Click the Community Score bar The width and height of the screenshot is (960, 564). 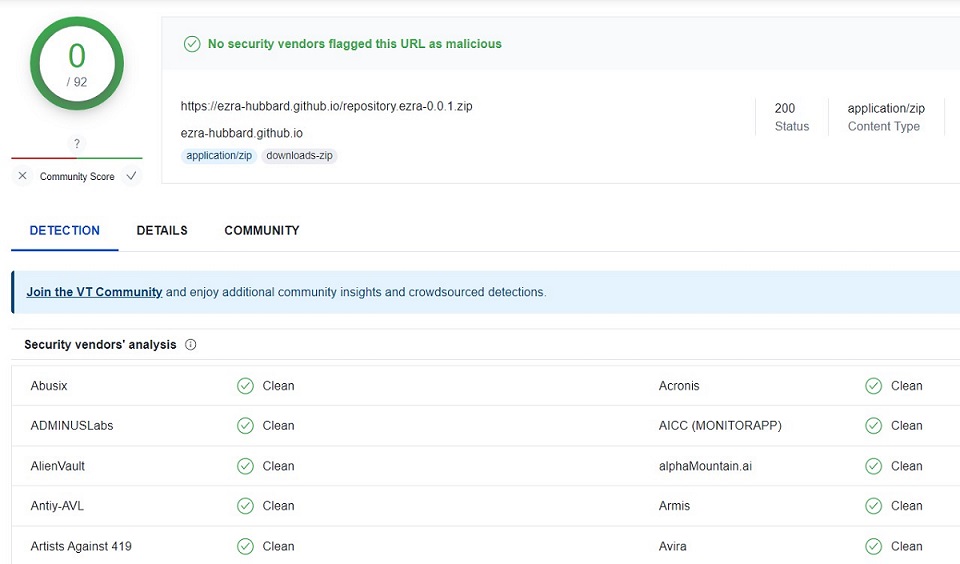point(77,158)
